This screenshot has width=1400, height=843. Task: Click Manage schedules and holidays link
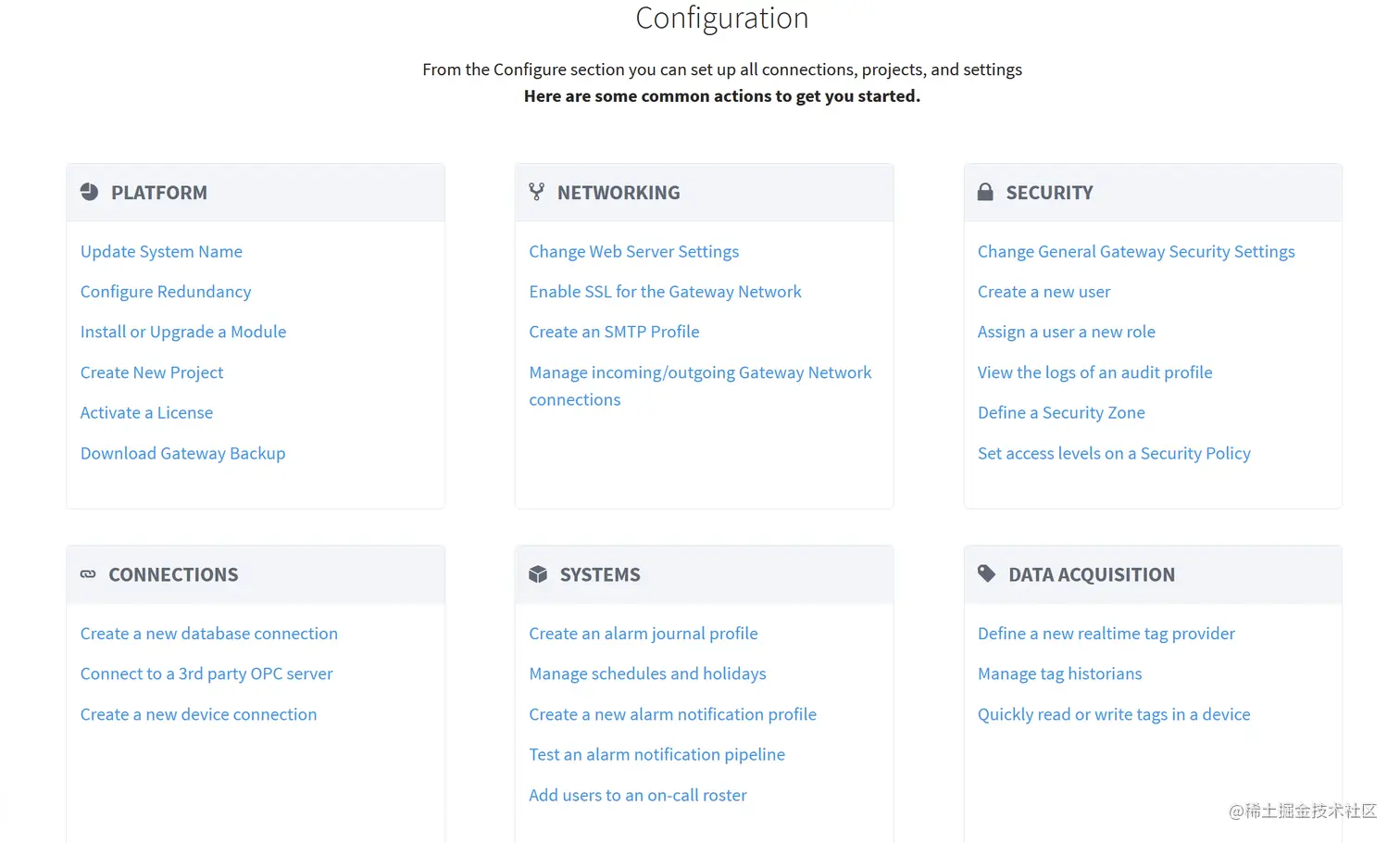pos(647,673)
